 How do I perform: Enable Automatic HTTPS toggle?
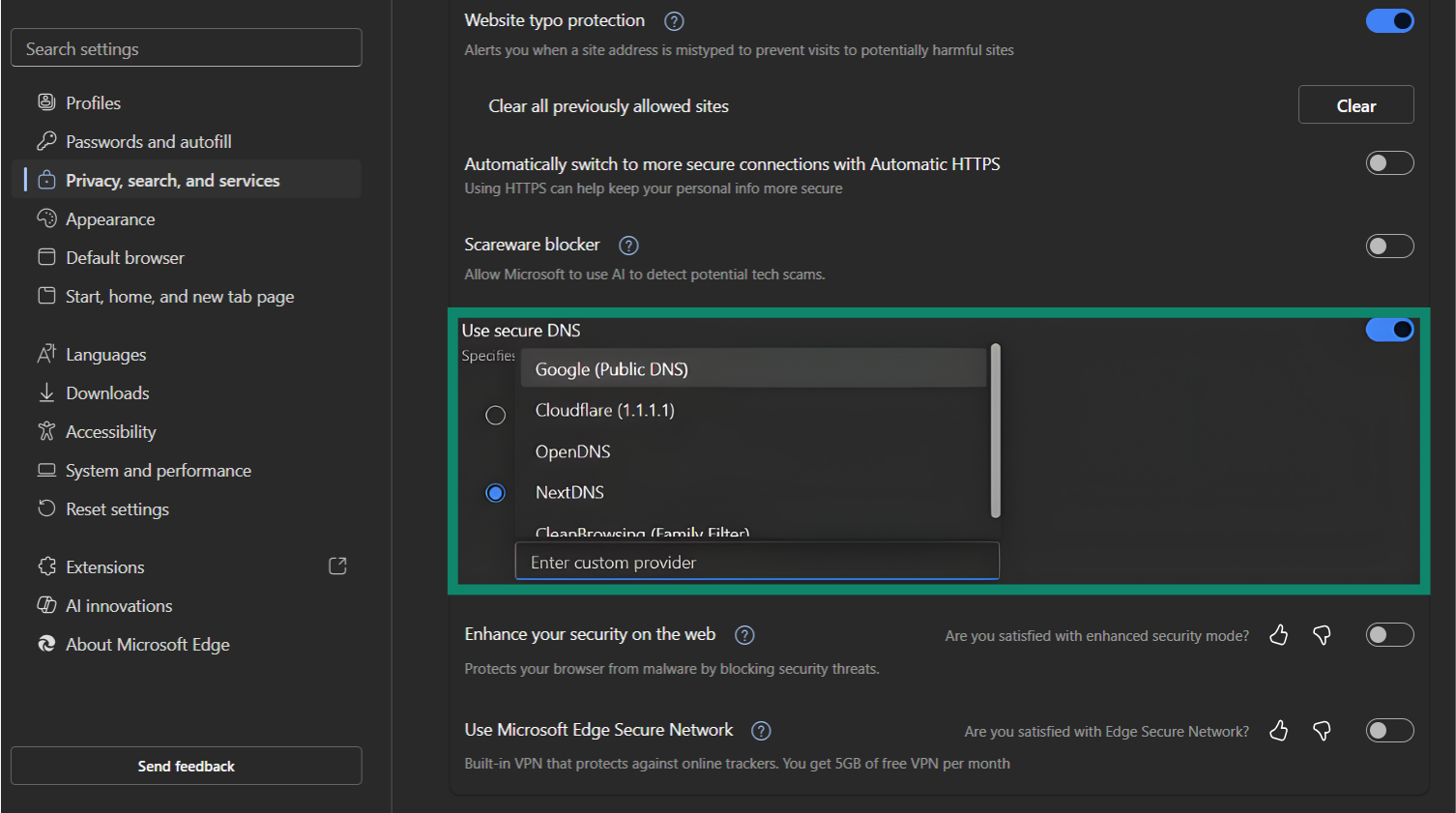click(1389, 163)
